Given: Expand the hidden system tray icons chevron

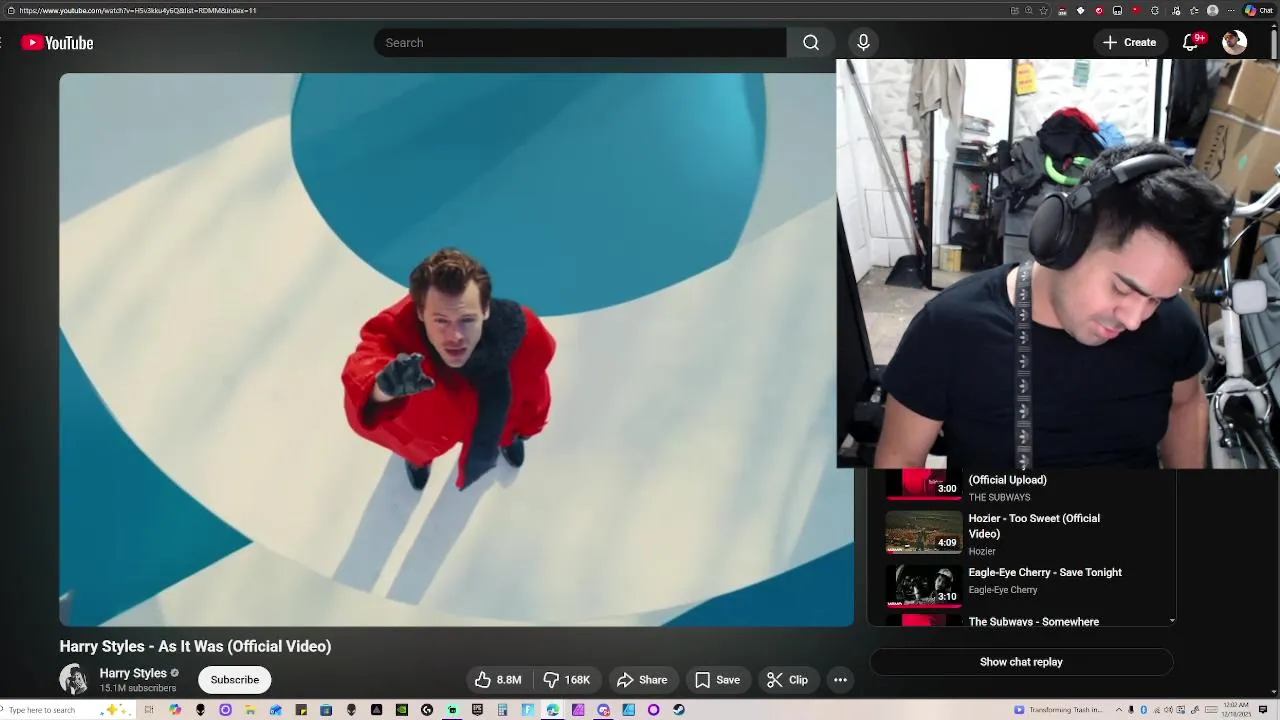Looking at the screenshot, I should pos(1119,710).
